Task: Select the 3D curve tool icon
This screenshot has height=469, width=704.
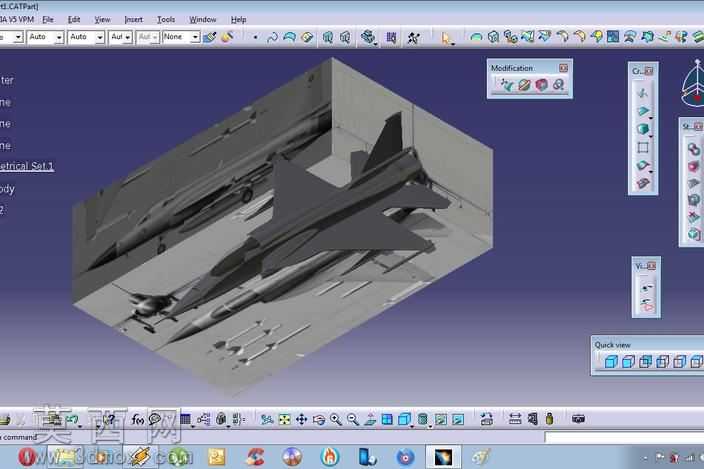Action: pos(272,37)
